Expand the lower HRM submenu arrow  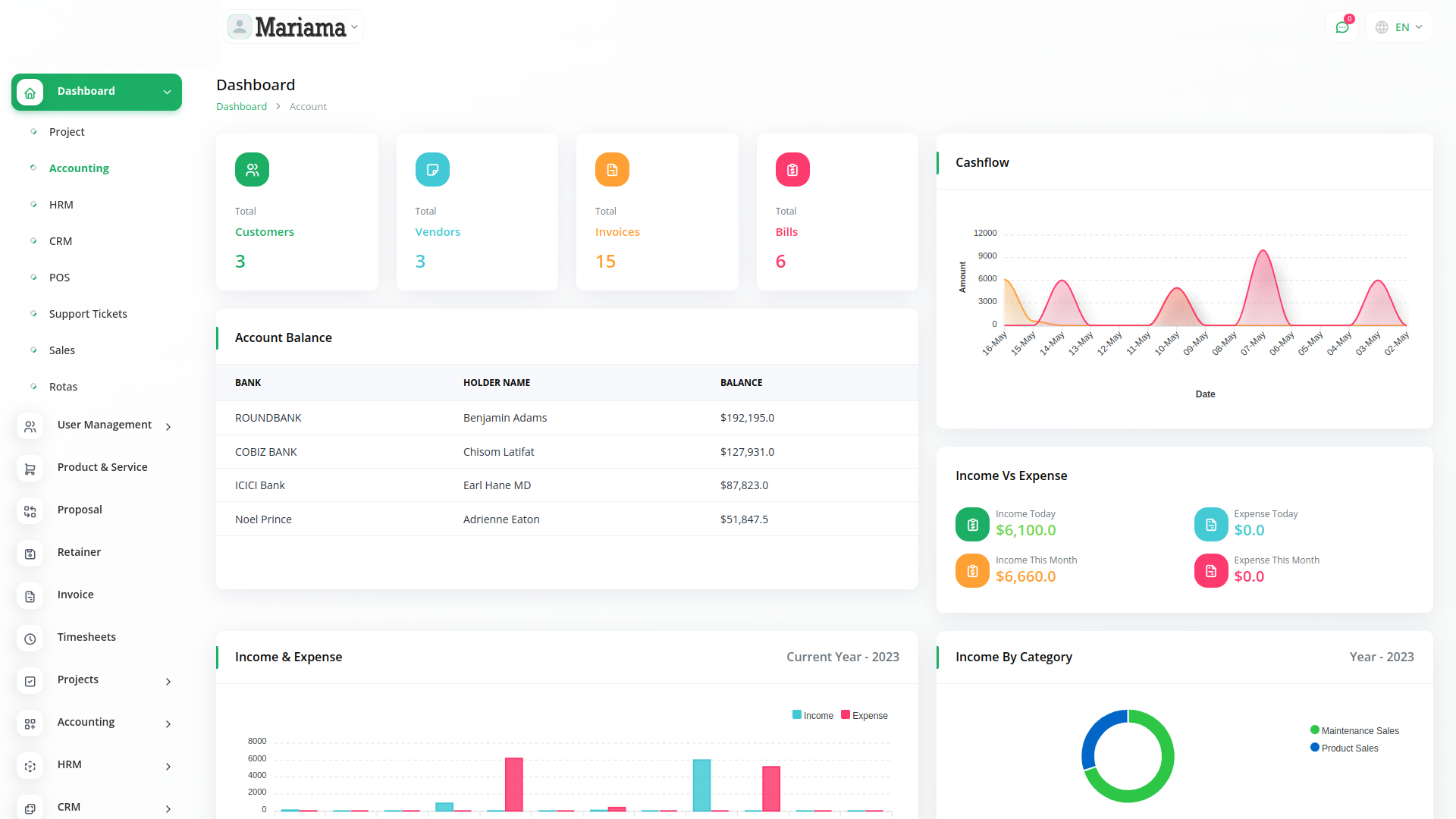168,767
